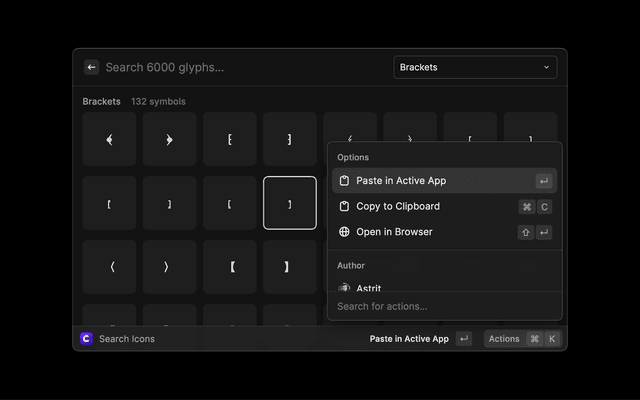
Task: Choose the bold right lenticular bracket glyph
Action: tap(289, 267)
